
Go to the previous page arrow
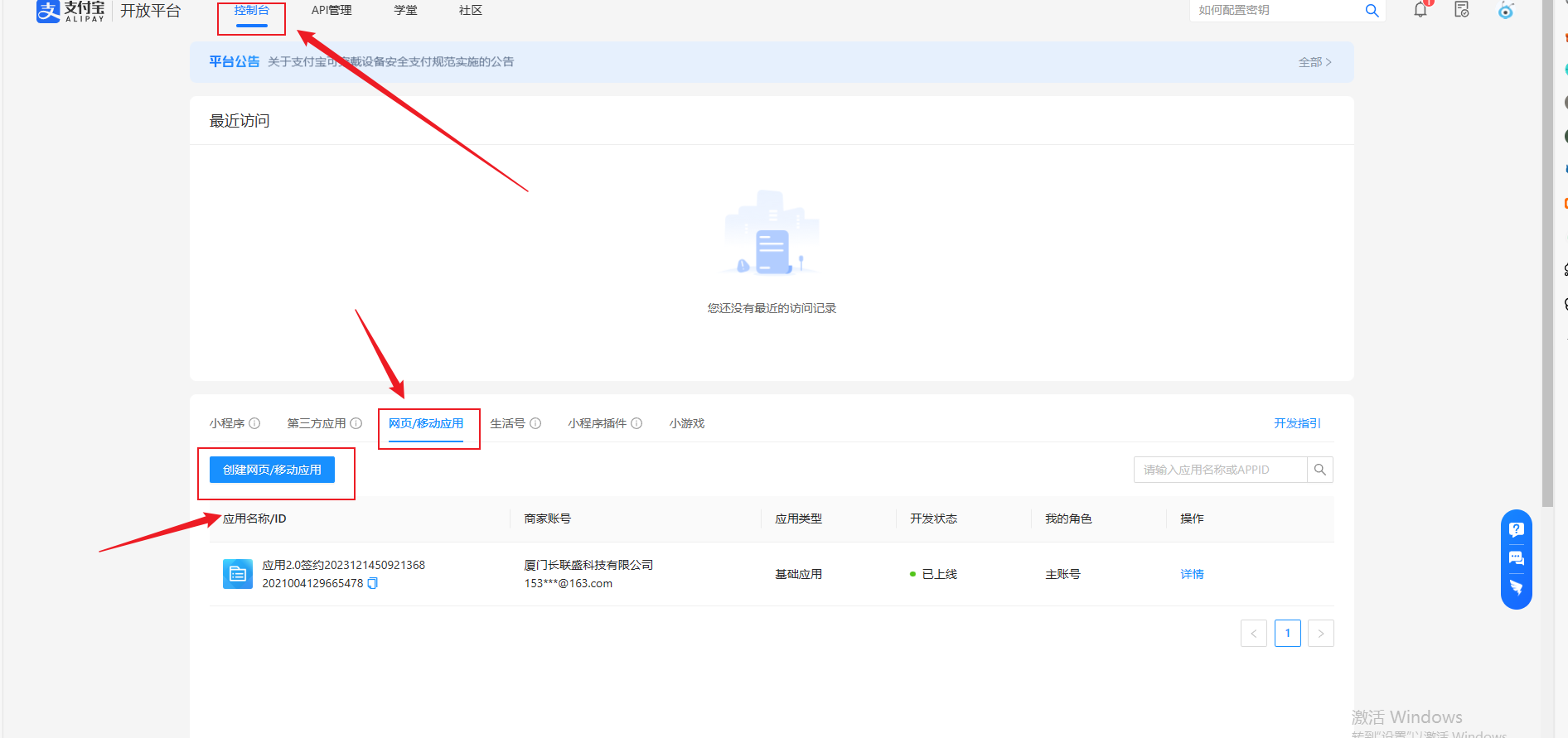click(1253, 633)
